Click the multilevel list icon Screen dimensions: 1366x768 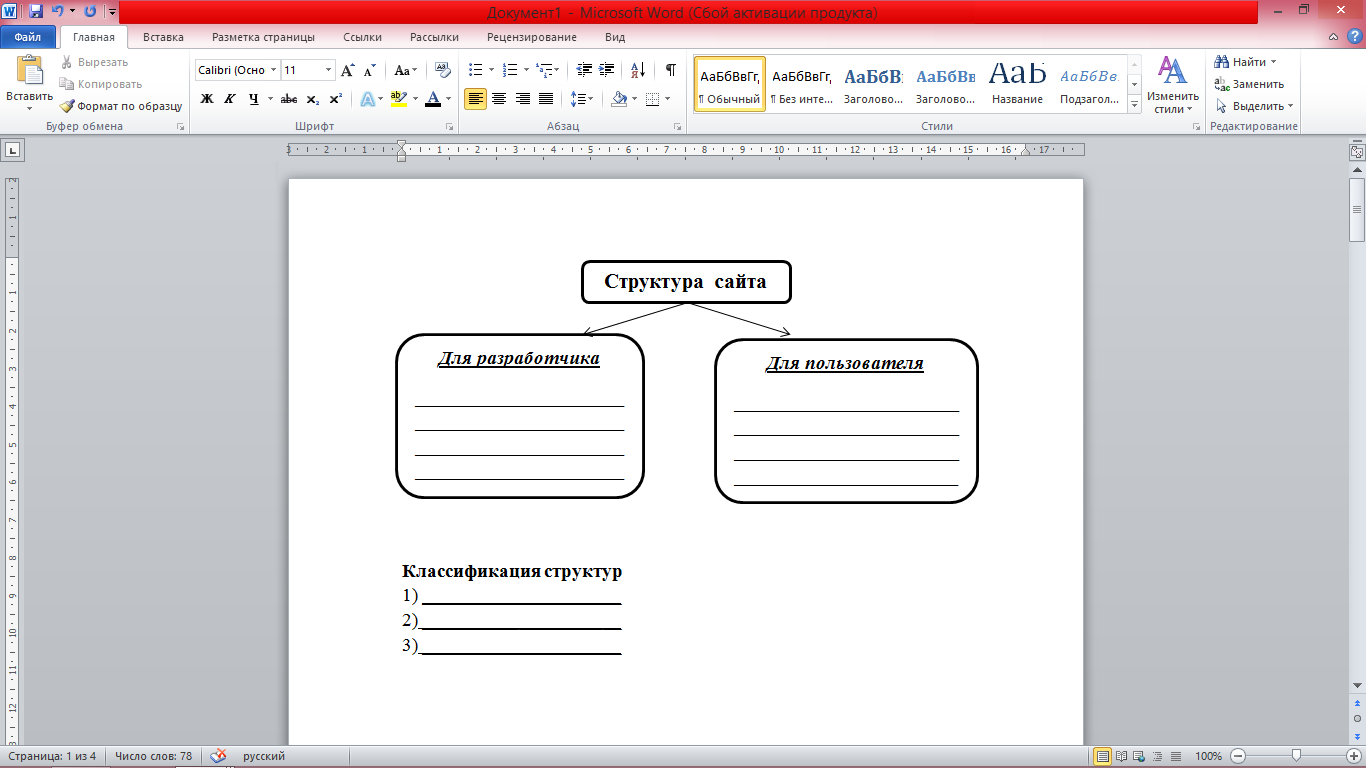point(543,70)
